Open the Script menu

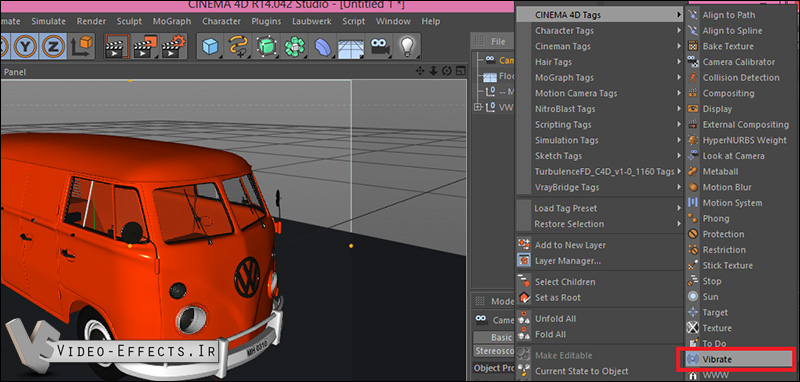(354, 21)
